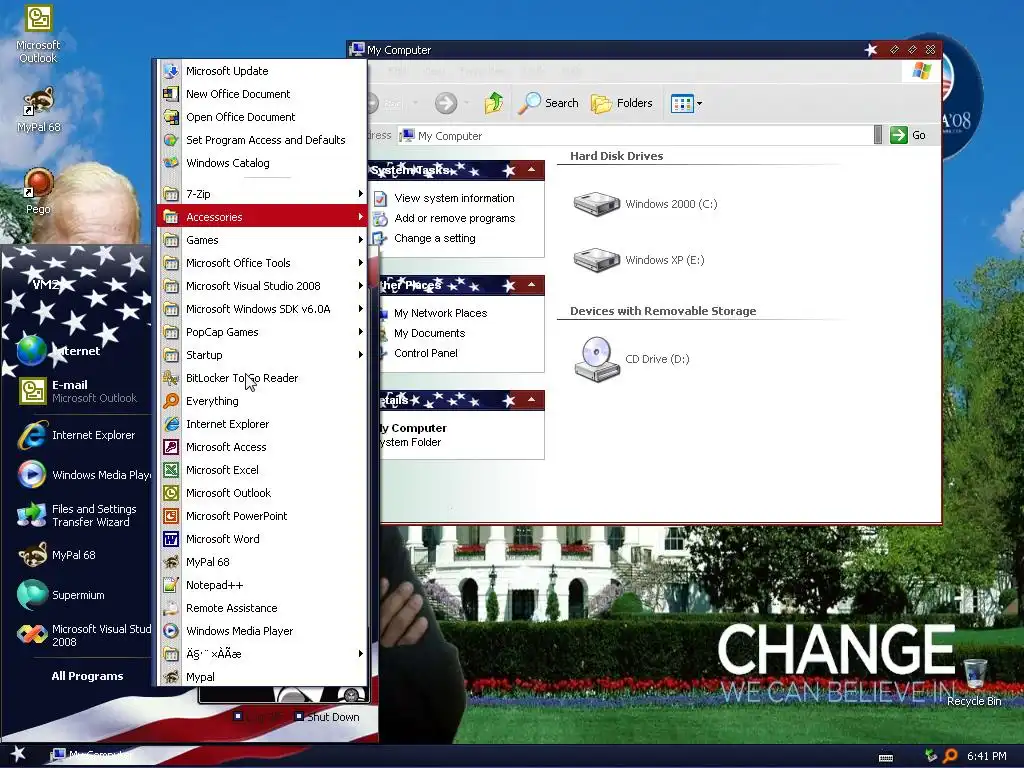Click the Open Office Document entry

[x=261, y=117]
